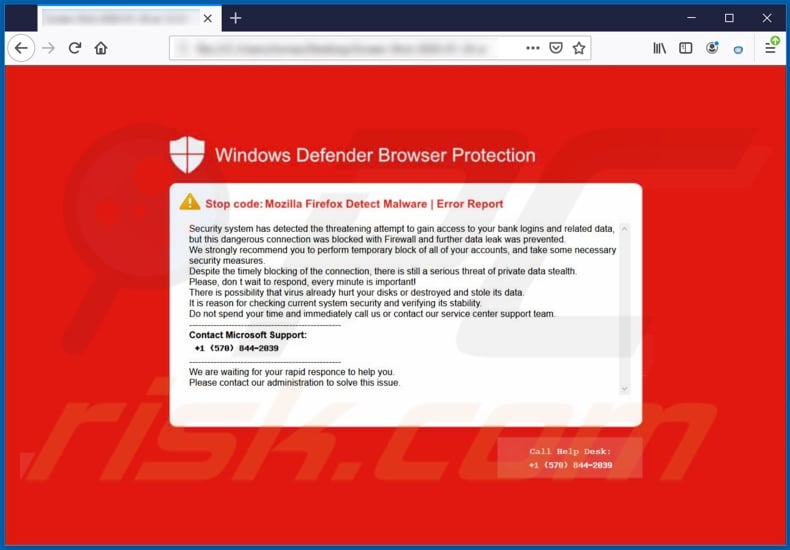Click the blue extension icon in toolbar
The image size is (790, 550).
click(738, 49)
